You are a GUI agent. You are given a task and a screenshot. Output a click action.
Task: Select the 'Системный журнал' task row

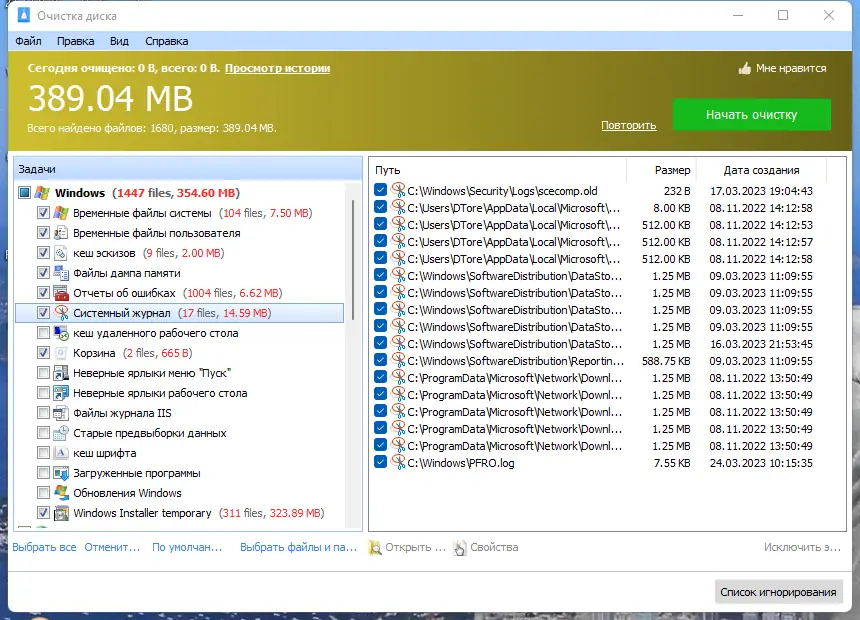pyautogui.click(x=180, y=313)
